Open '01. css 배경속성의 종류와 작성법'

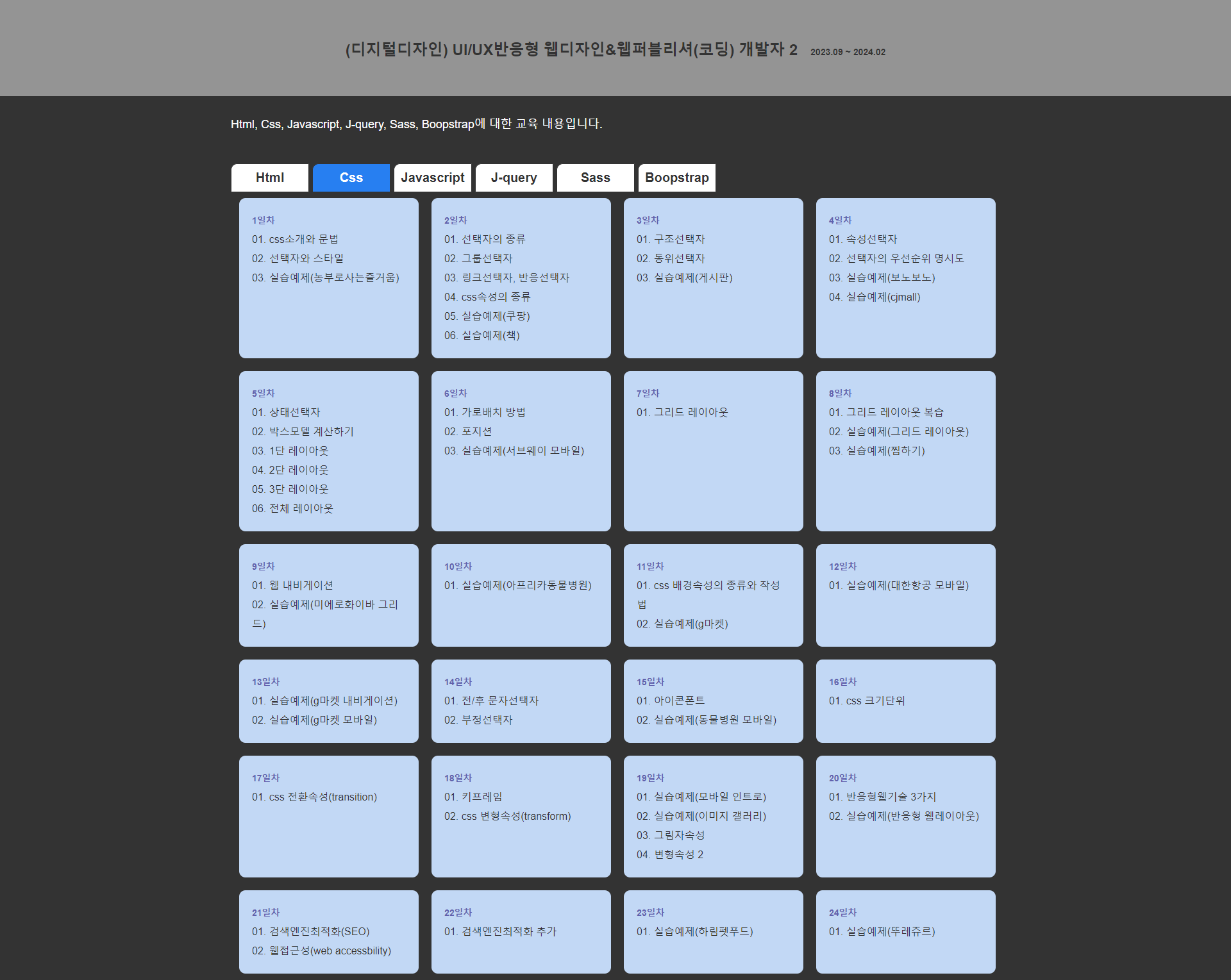click(x=708, y=595)
